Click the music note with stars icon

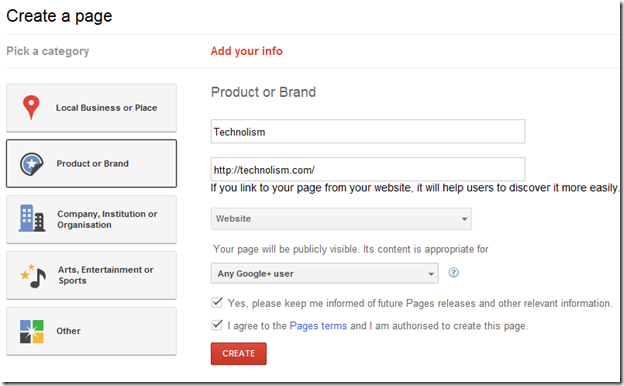[x=33, y=275]
